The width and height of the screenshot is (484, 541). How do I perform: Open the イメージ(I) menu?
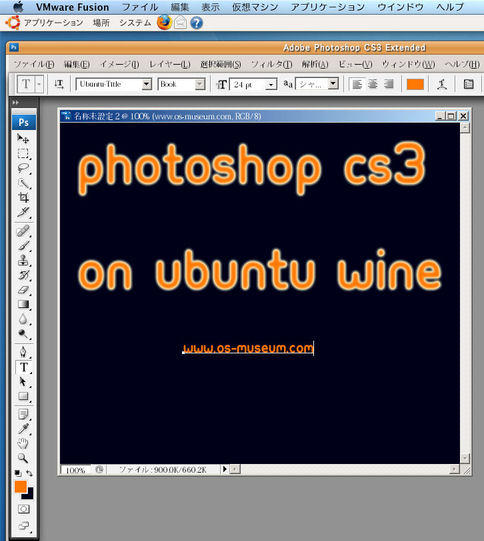tap(120, 65)
